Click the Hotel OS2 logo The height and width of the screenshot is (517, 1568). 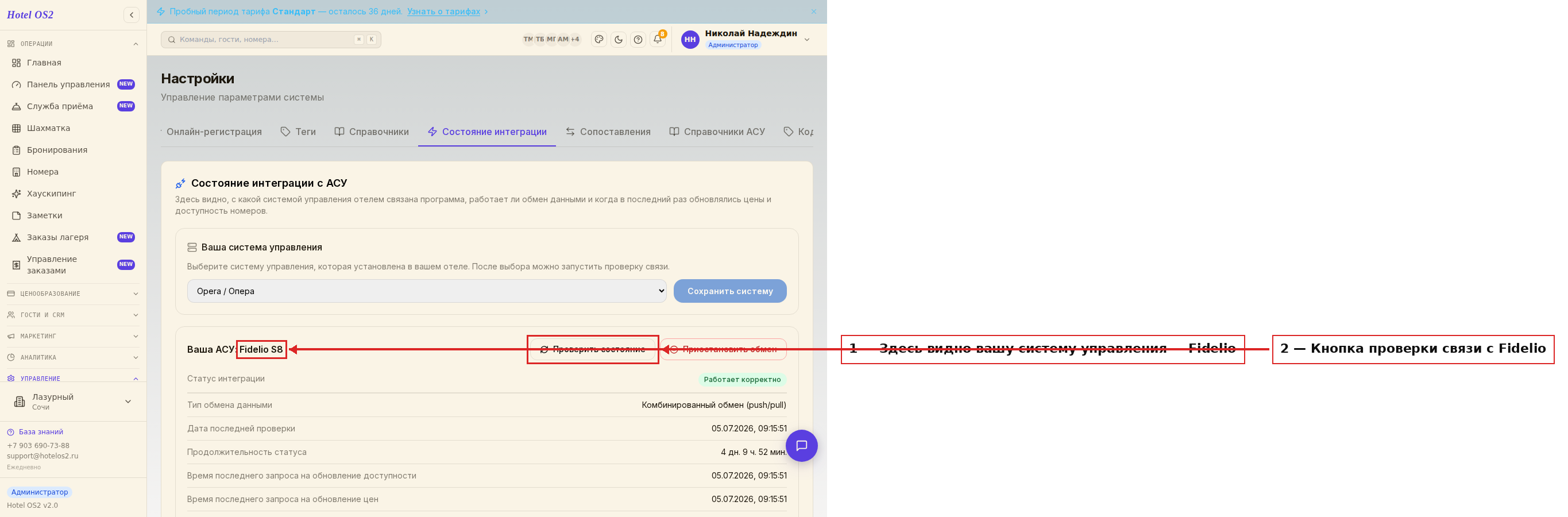click(x=30, y=14)
